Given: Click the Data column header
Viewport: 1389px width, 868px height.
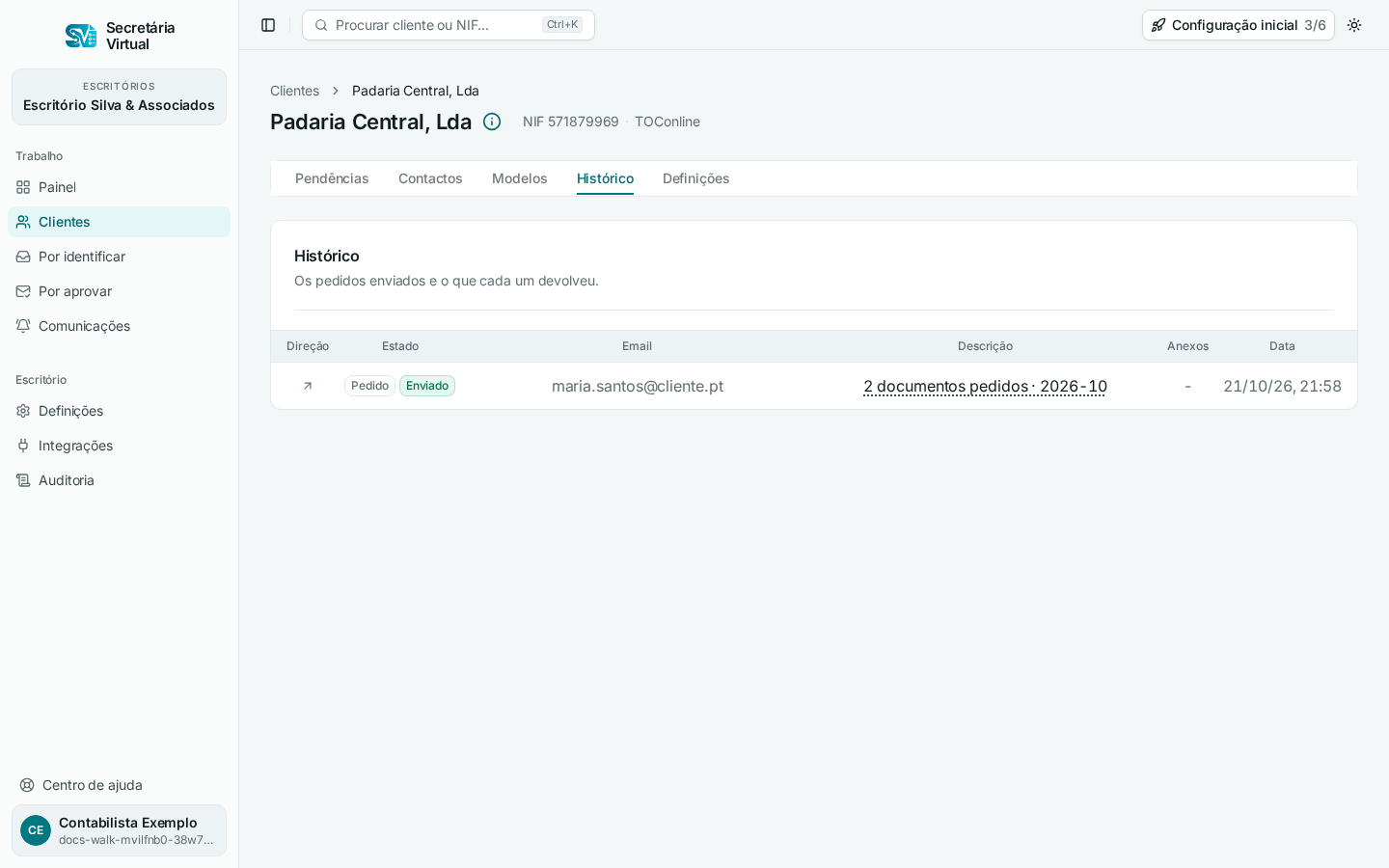Looking at the screenshot, I should tap(1282, 346).
